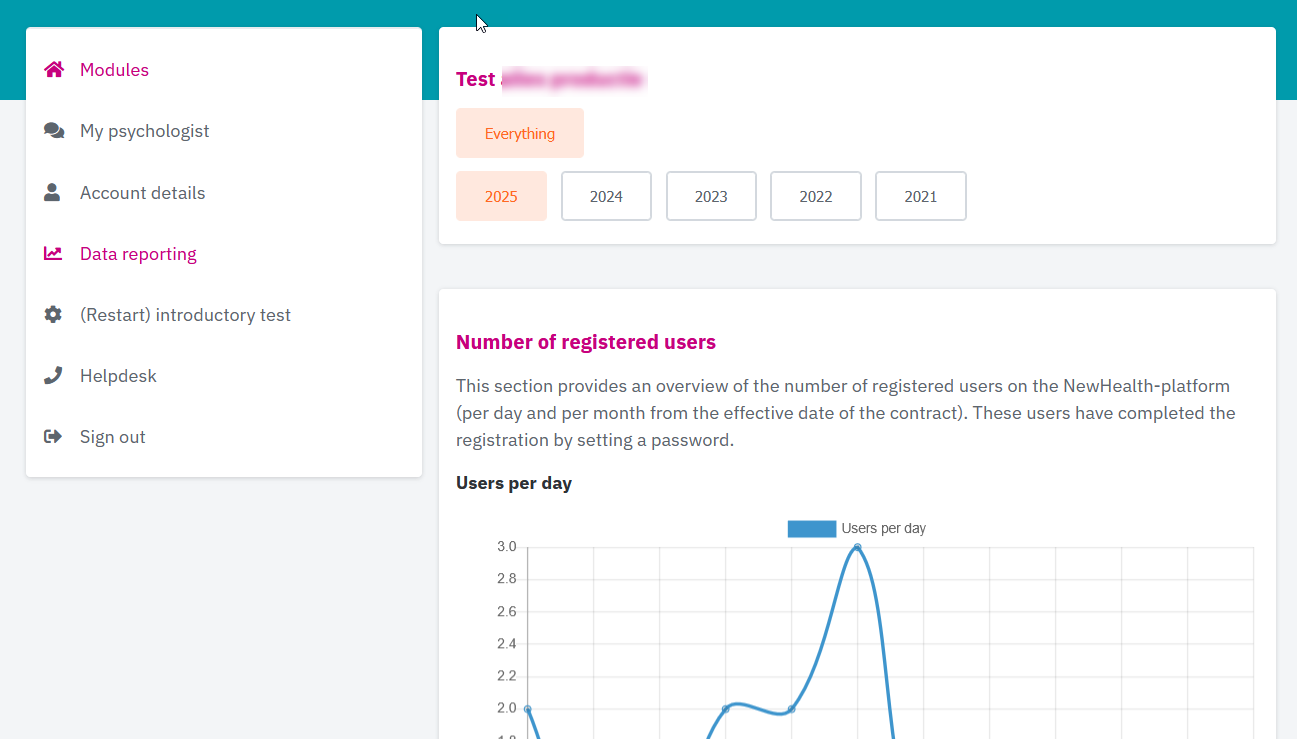Click the bold Users per day subheading

click(514, 483)
